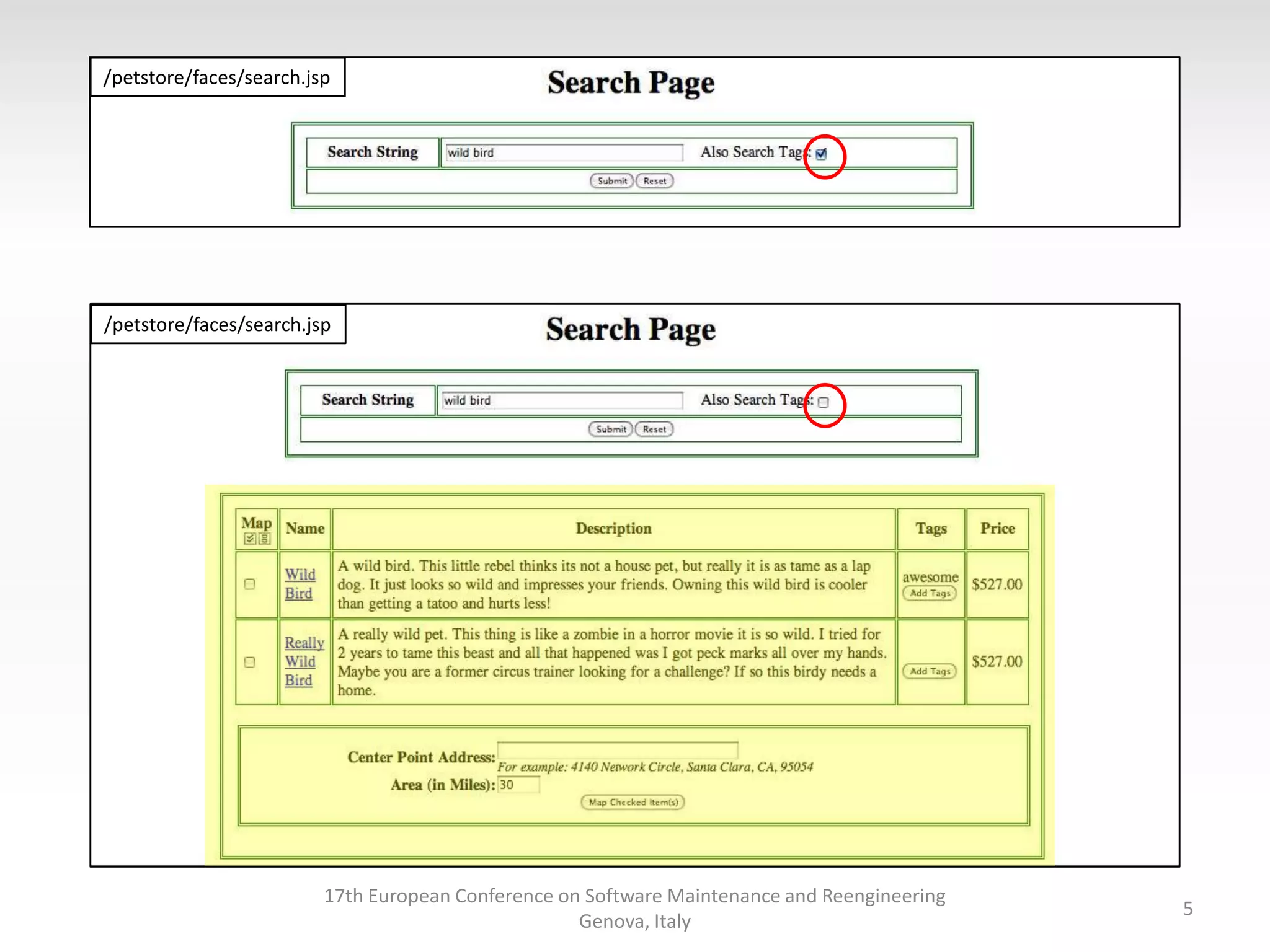Click the lower Search String text box
The height and width of the screenshot is (952, 1270).
[x=561, y=400]
